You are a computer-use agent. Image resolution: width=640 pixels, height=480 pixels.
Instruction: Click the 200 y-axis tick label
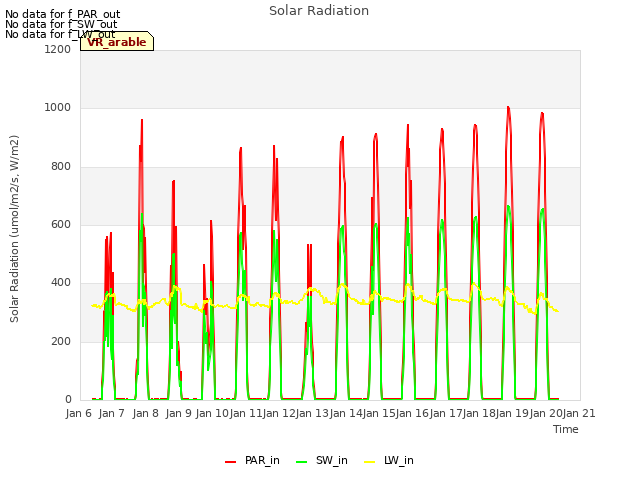pos(61,341)
